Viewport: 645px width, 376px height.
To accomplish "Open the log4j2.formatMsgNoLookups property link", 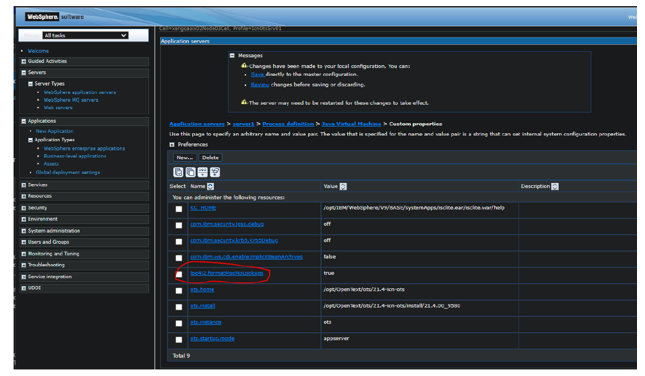I will pos(227,273).
